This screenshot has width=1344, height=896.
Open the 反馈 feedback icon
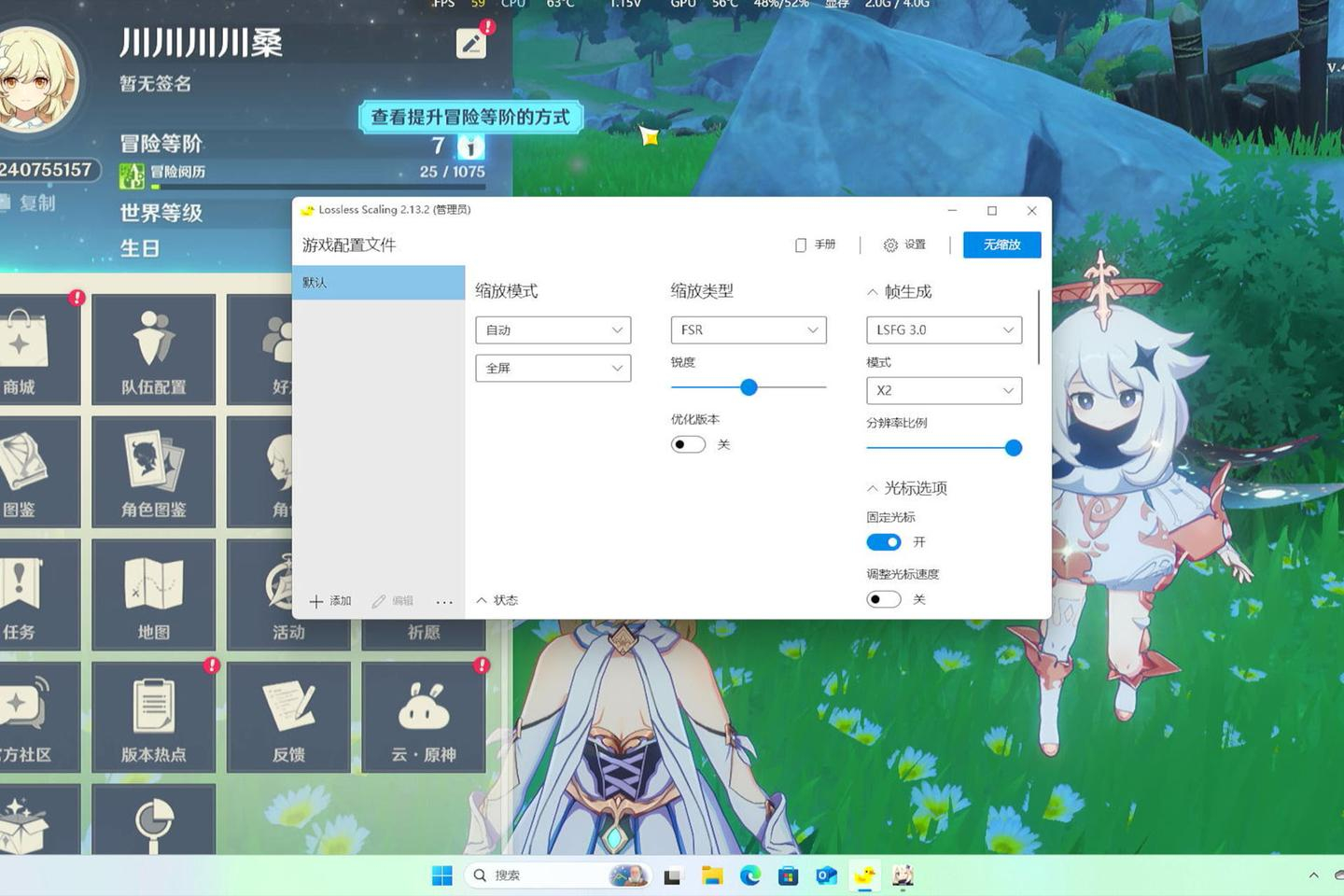(288, 716)
